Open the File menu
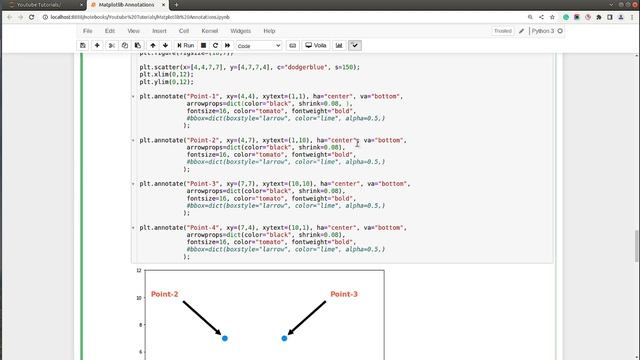Screen dimensions: 640x360 tap(88, 31)
